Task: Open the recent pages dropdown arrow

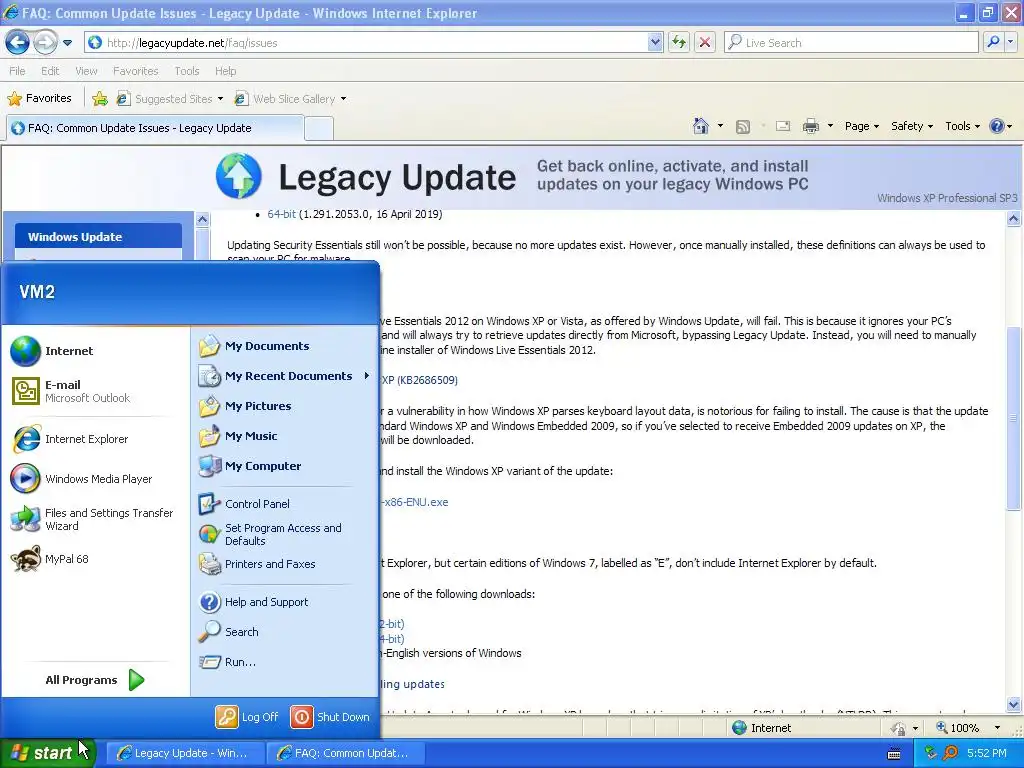Action: coord(67,43)
